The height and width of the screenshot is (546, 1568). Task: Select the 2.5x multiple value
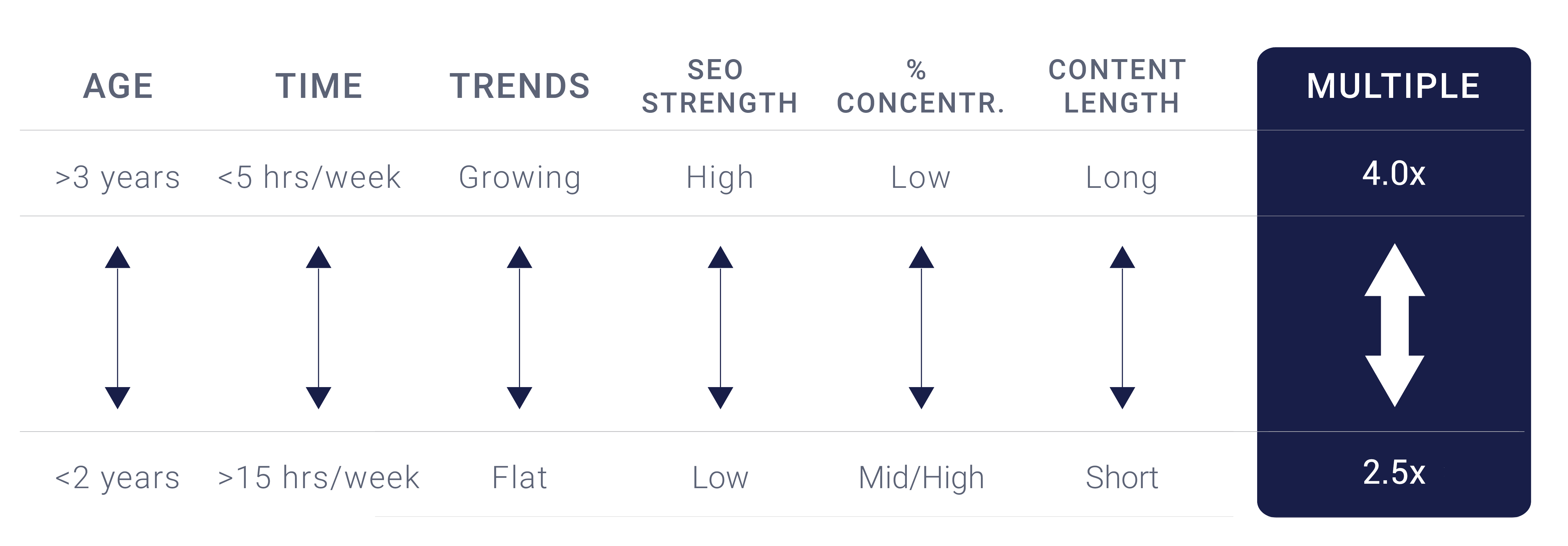point(1393,472)
